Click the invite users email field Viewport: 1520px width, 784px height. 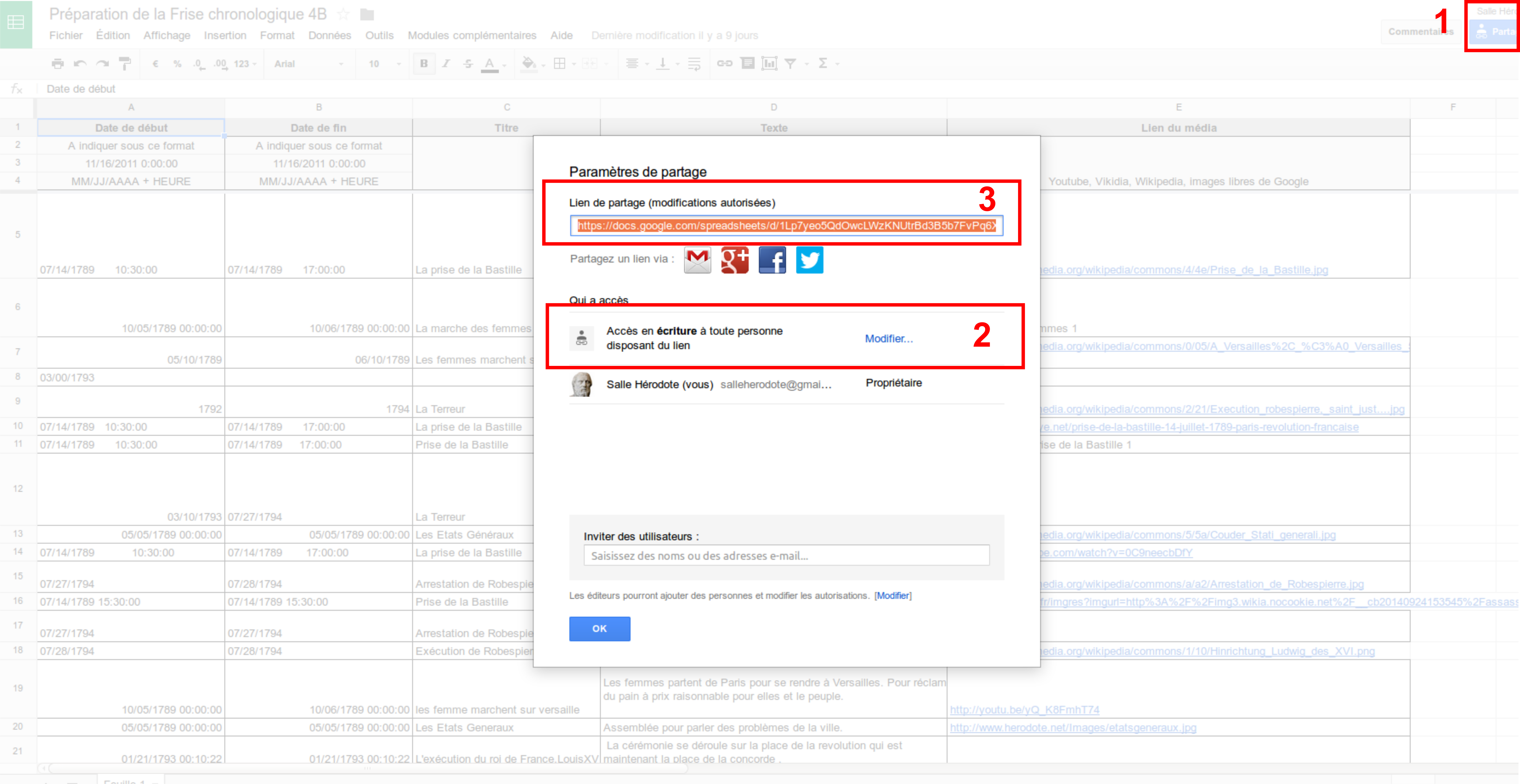tap(787, 556)
